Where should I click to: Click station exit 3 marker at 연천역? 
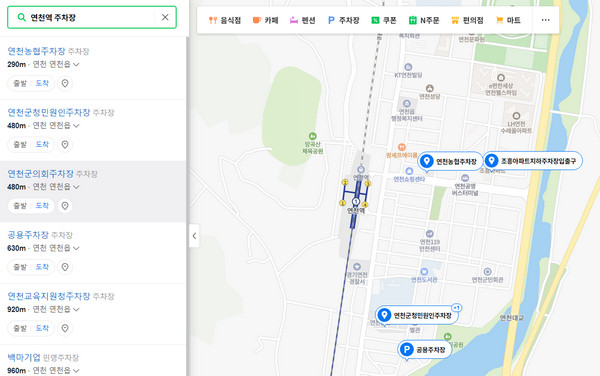click(x=368, y=184)
